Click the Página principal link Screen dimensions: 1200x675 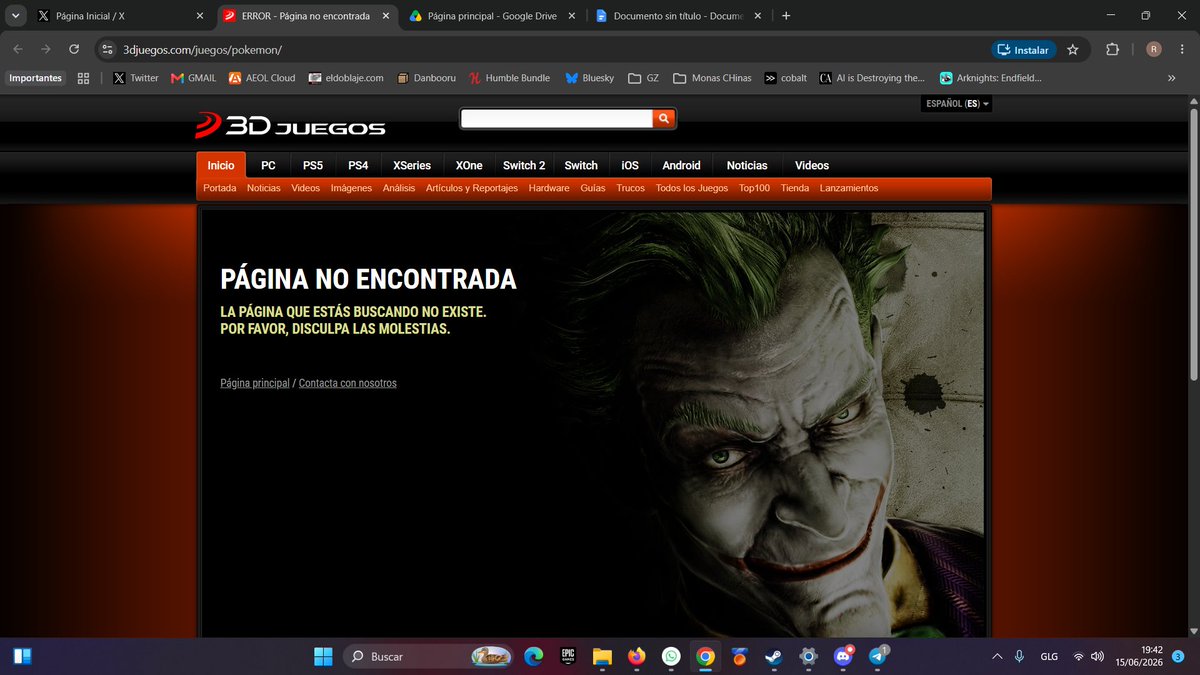(255, 383)
